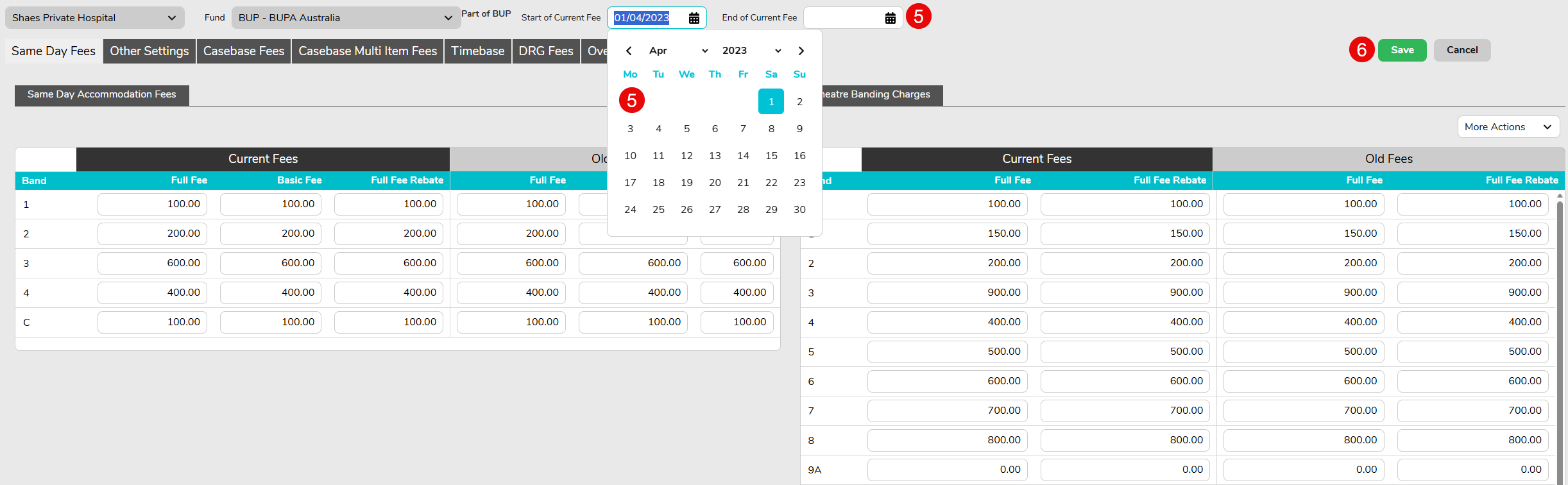
Task: Click Band 1 Current Full Fee input
Action: (153, 204)
